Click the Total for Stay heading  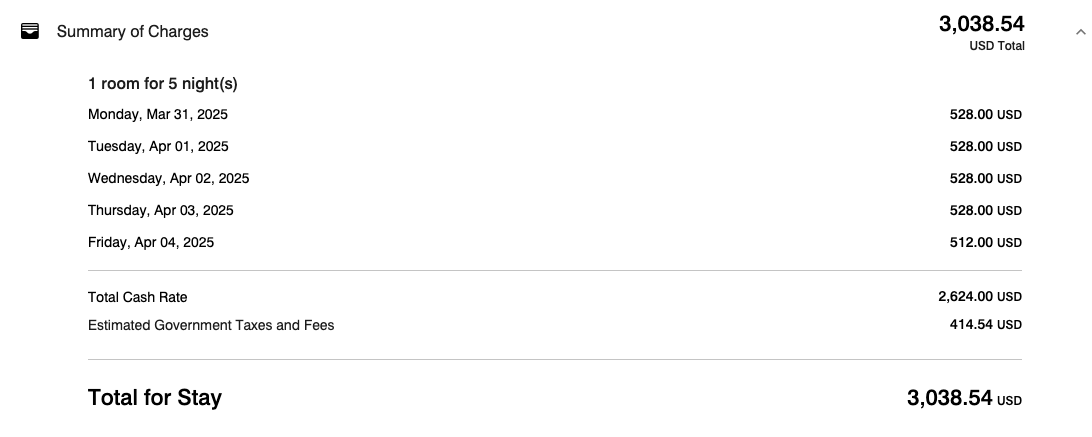pos(155,398)
